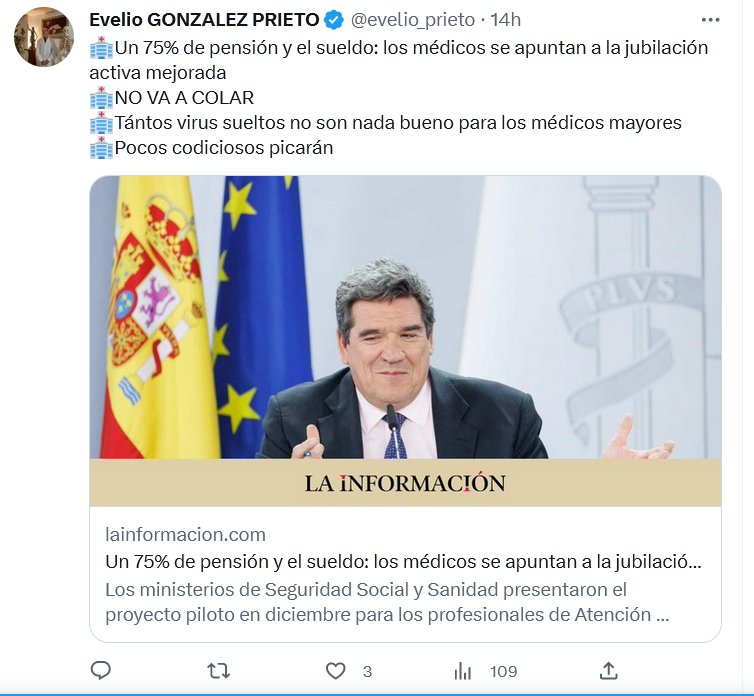Open the @evelio_prieto handle
The height and width of the screenshot is (696, 754).
pyautogui.click(x=413, y=20)
